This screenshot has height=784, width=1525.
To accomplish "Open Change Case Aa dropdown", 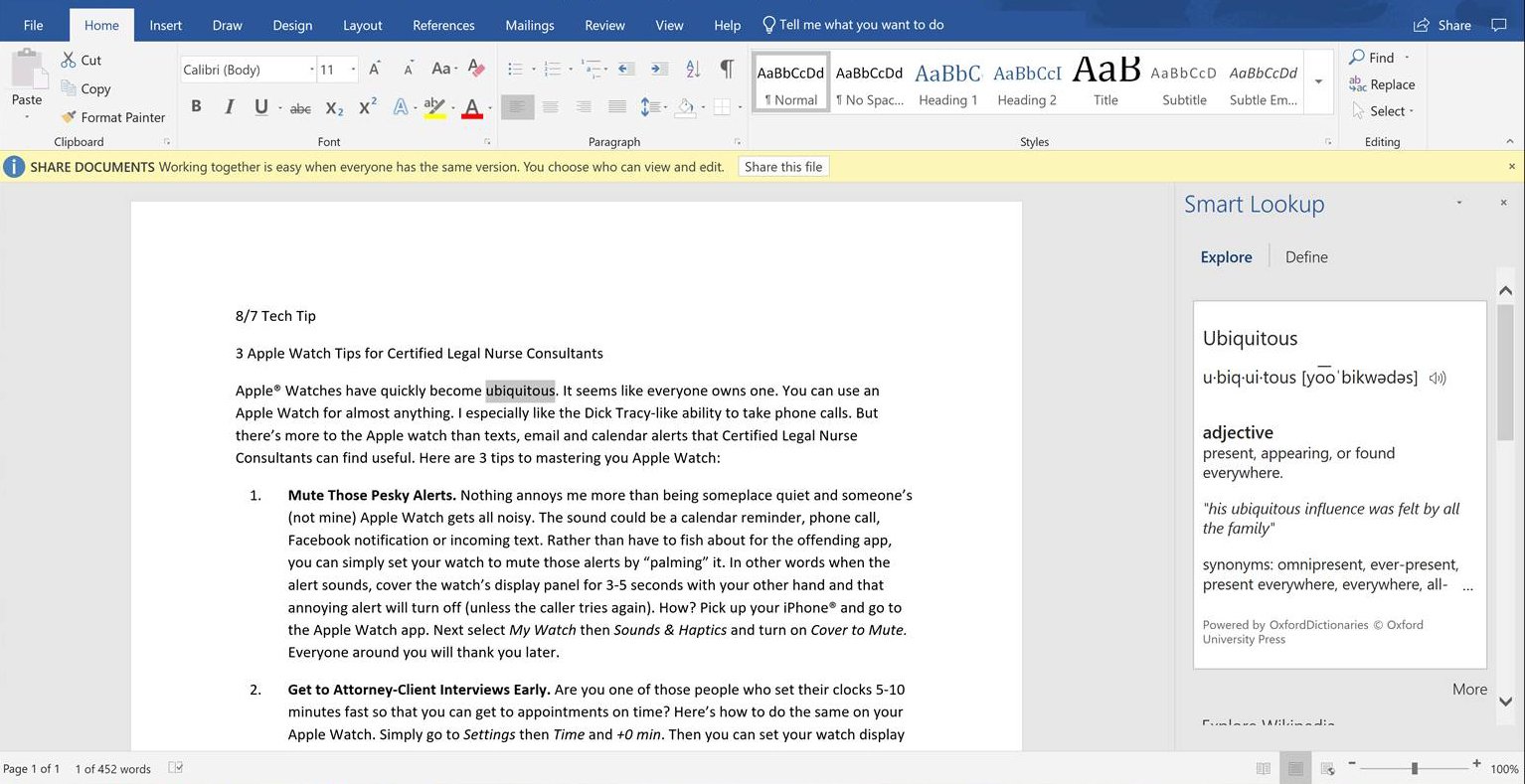I will point(443,69).
